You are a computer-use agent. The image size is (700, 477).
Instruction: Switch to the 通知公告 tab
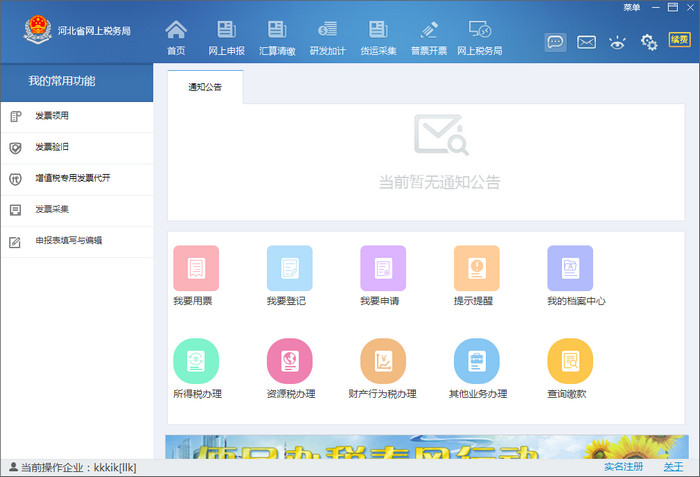point(205,87)
